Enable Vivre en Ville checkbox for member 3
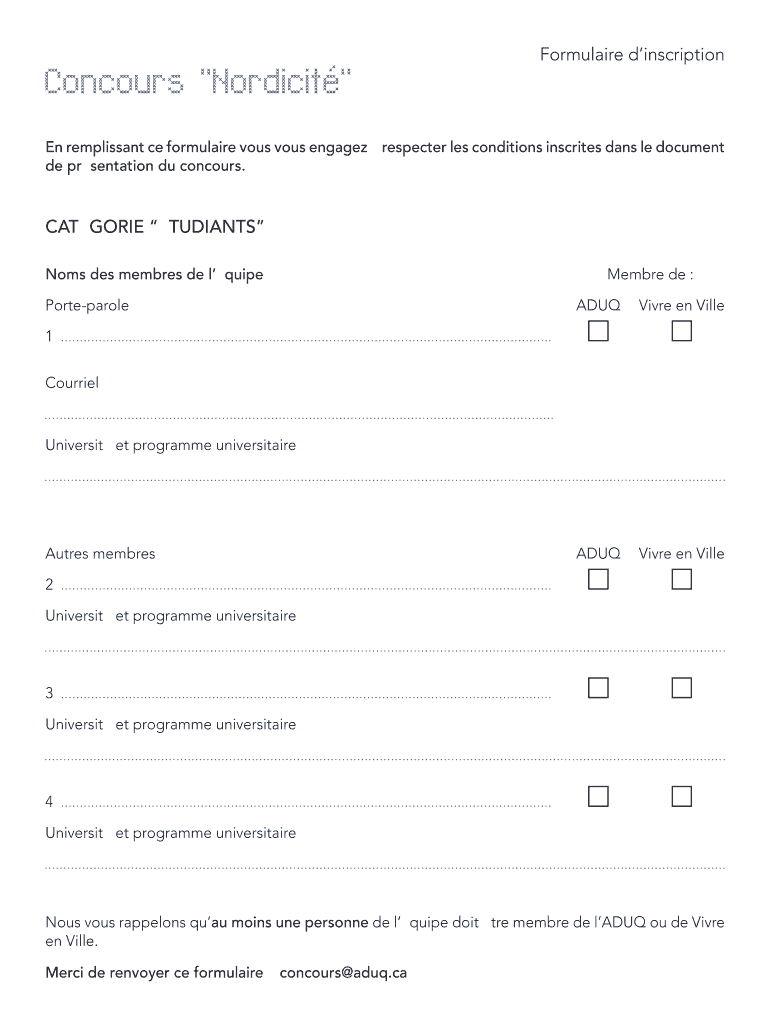 tap(681, 687)
